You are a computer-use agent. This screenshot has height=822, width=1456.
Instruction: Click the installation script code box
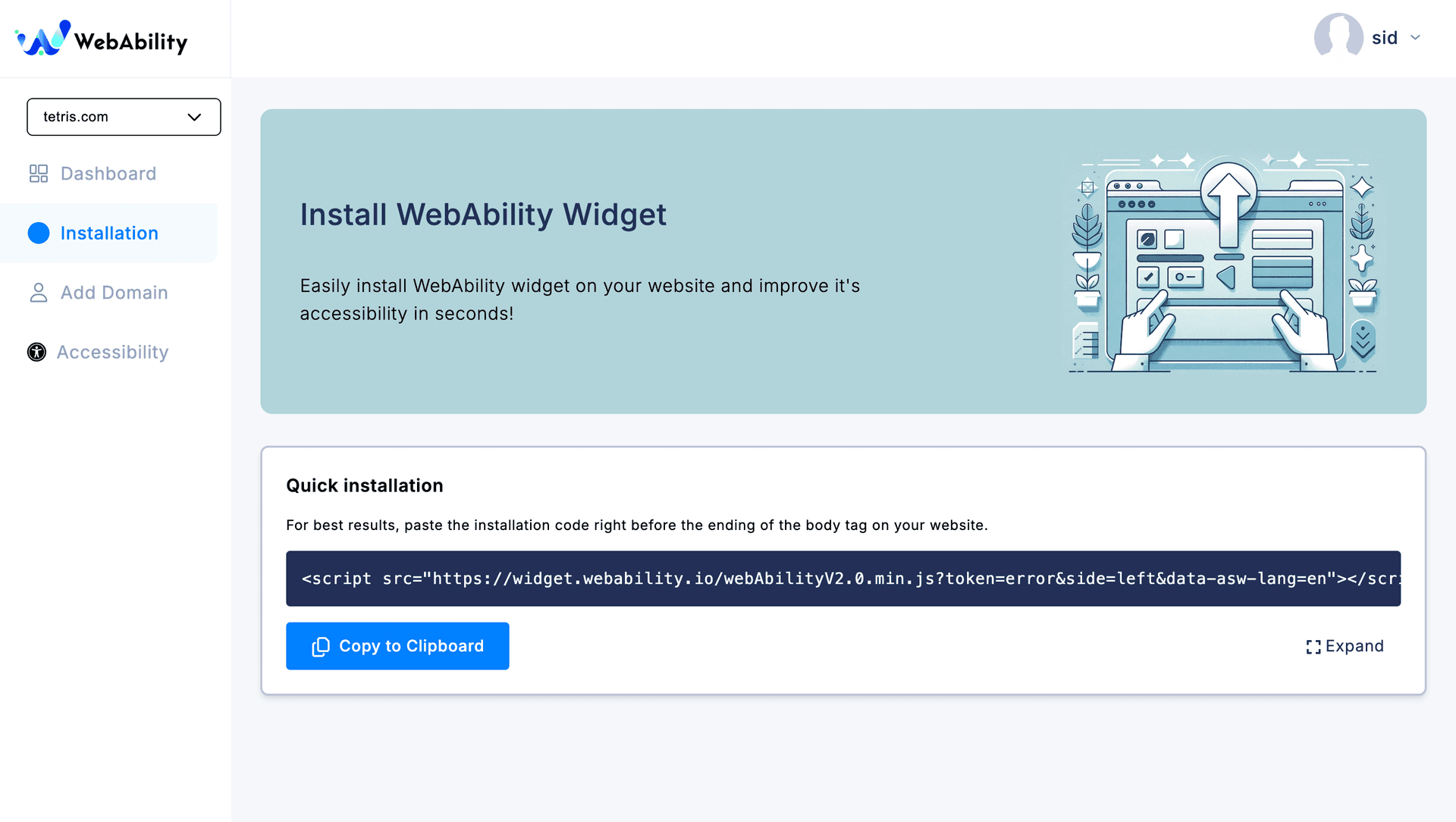pyautogui.click(x=843, y=579)
